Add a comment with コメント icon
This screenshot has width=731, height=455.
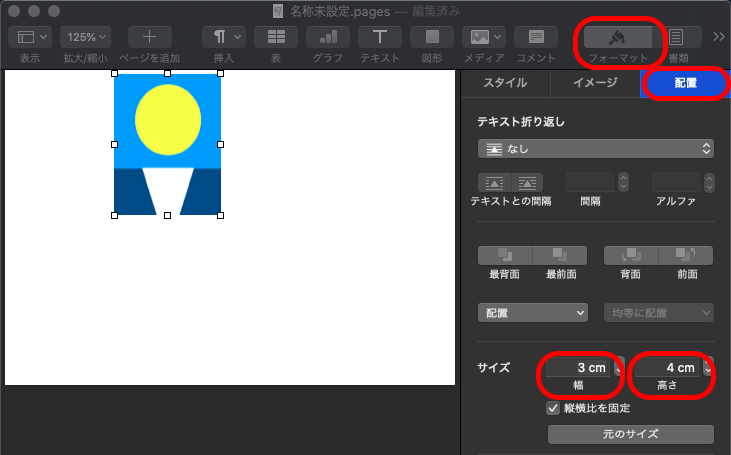point(536,37)
